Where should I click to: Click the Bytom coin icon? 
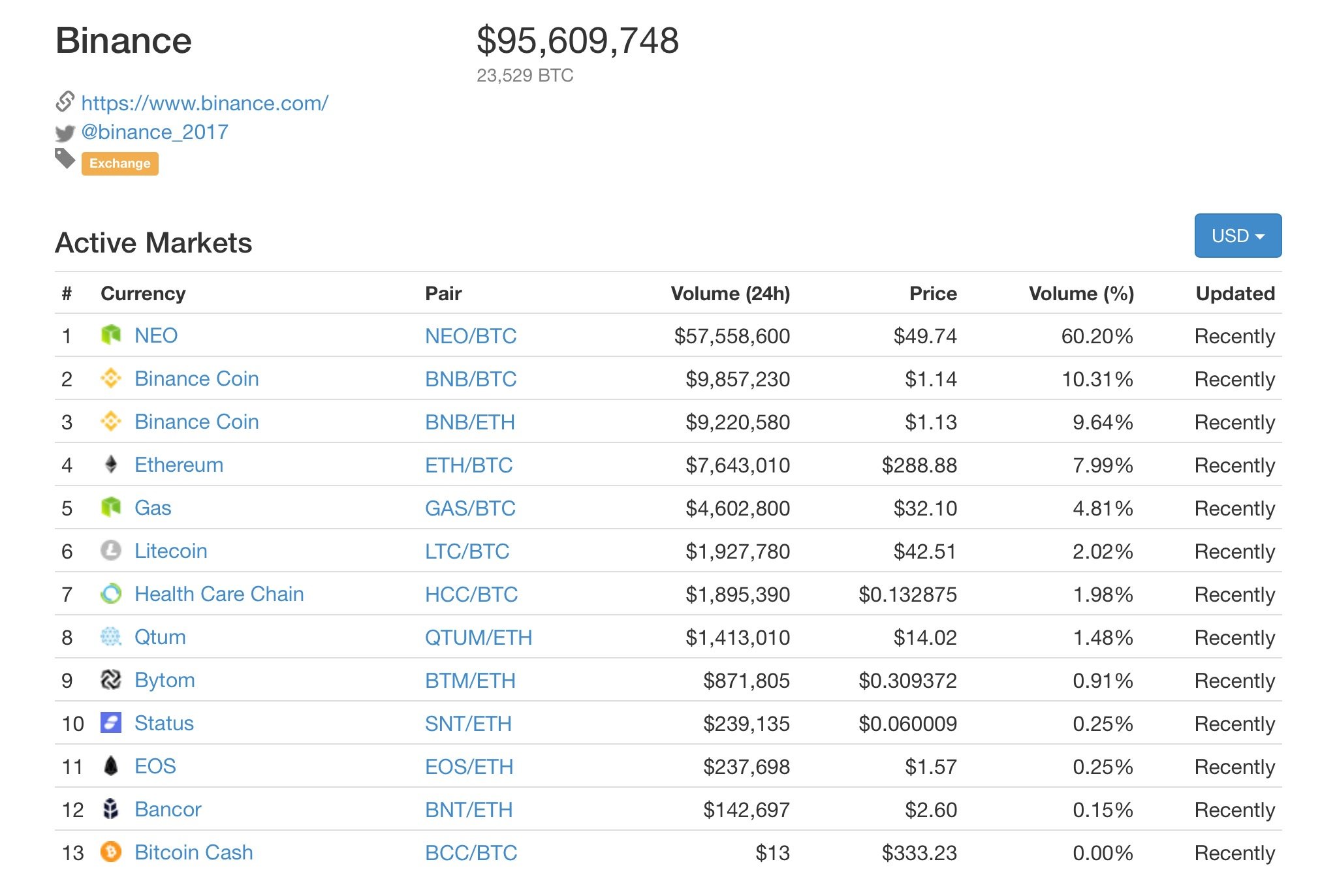[111, 680]
